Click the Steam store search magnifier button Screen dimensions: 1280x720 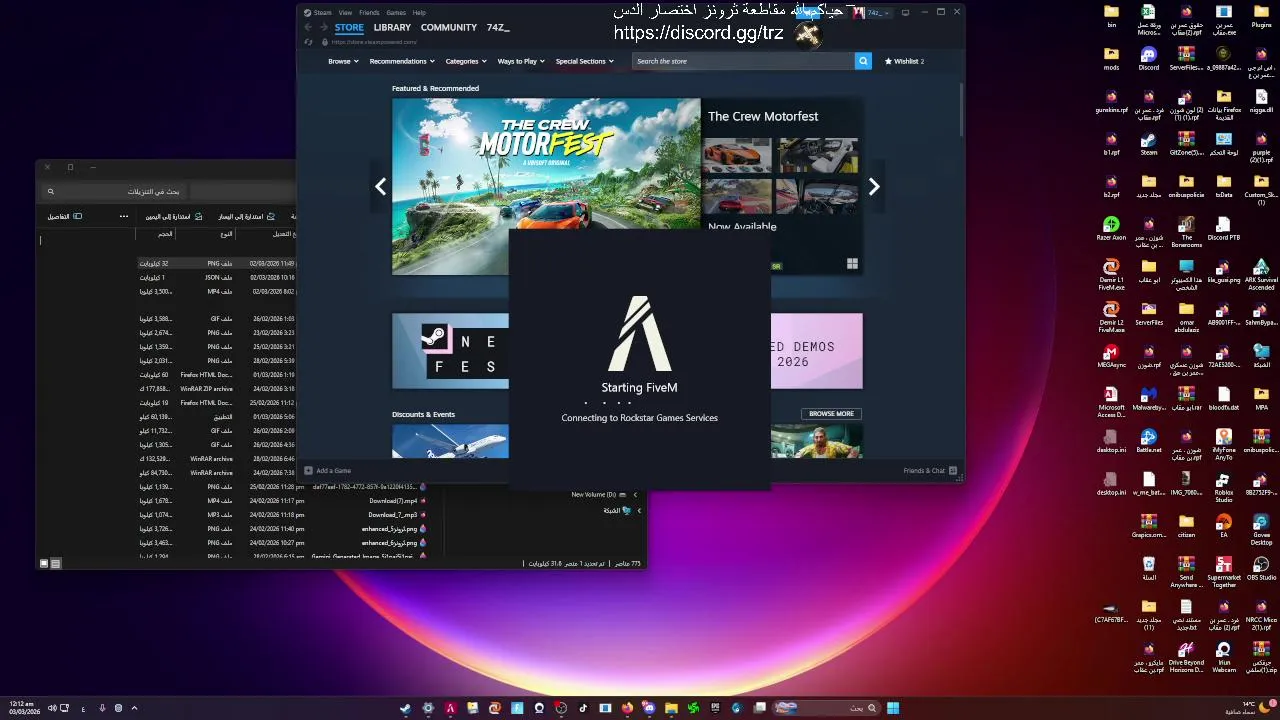click(x=863, y=61)
